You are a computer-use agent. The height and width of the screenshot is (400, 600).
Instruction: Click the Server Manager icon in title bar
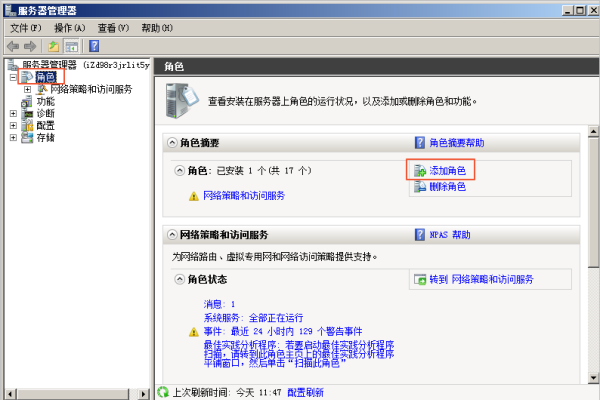[x=10, y=10]
